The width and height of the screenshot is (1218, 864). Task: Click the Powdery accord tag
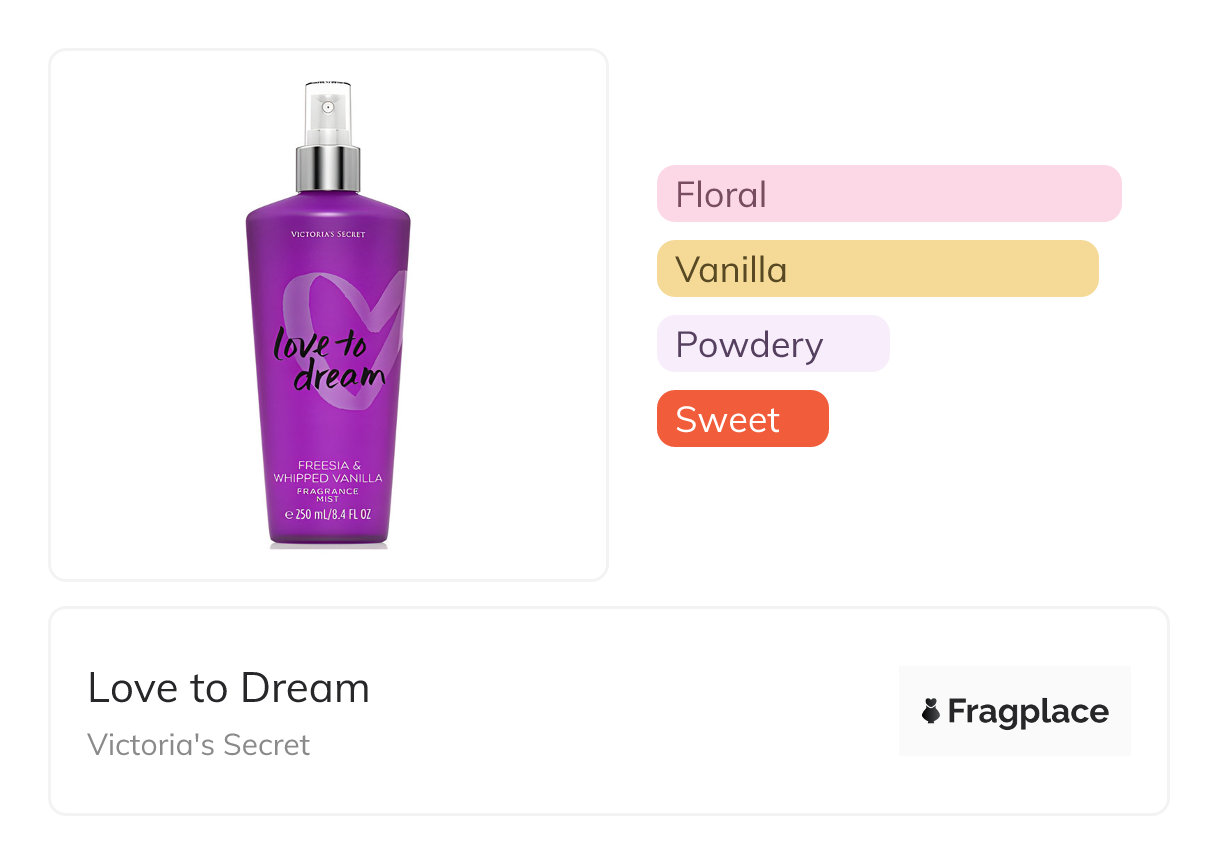point(772,344)
